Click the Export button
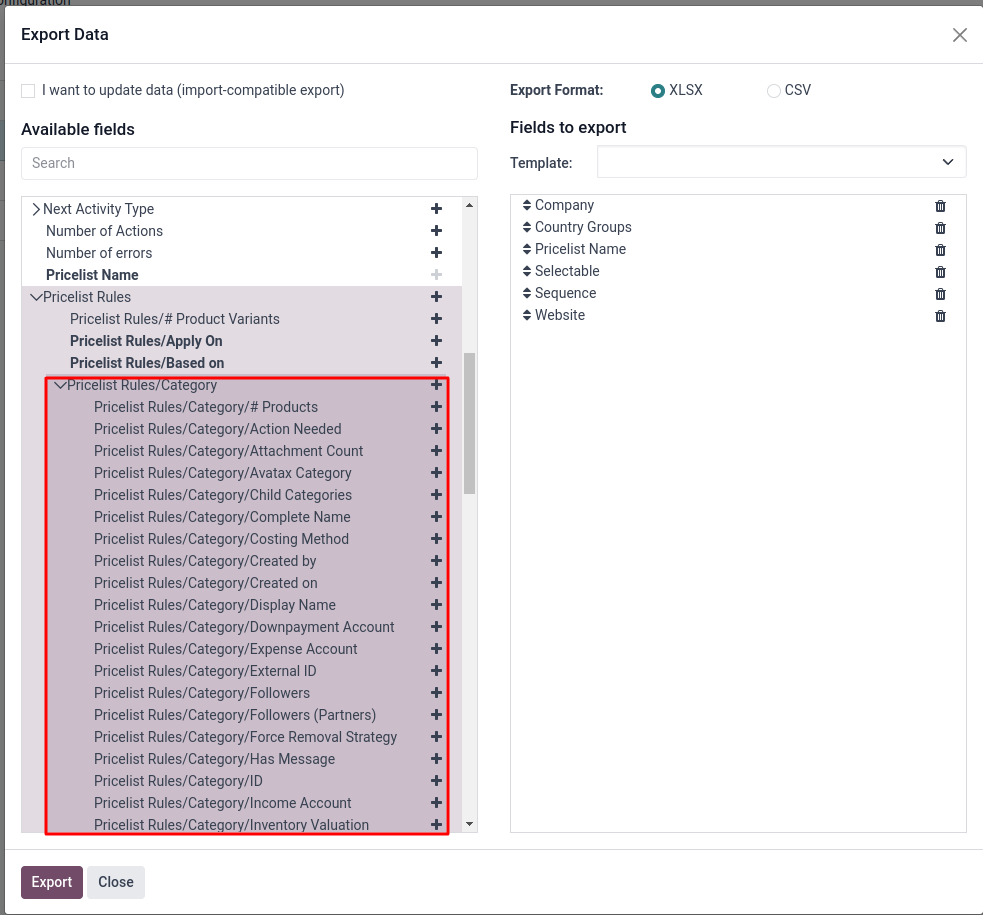This screenshot has height=915, width=983. pyautogui.click(x=52, y=882)
